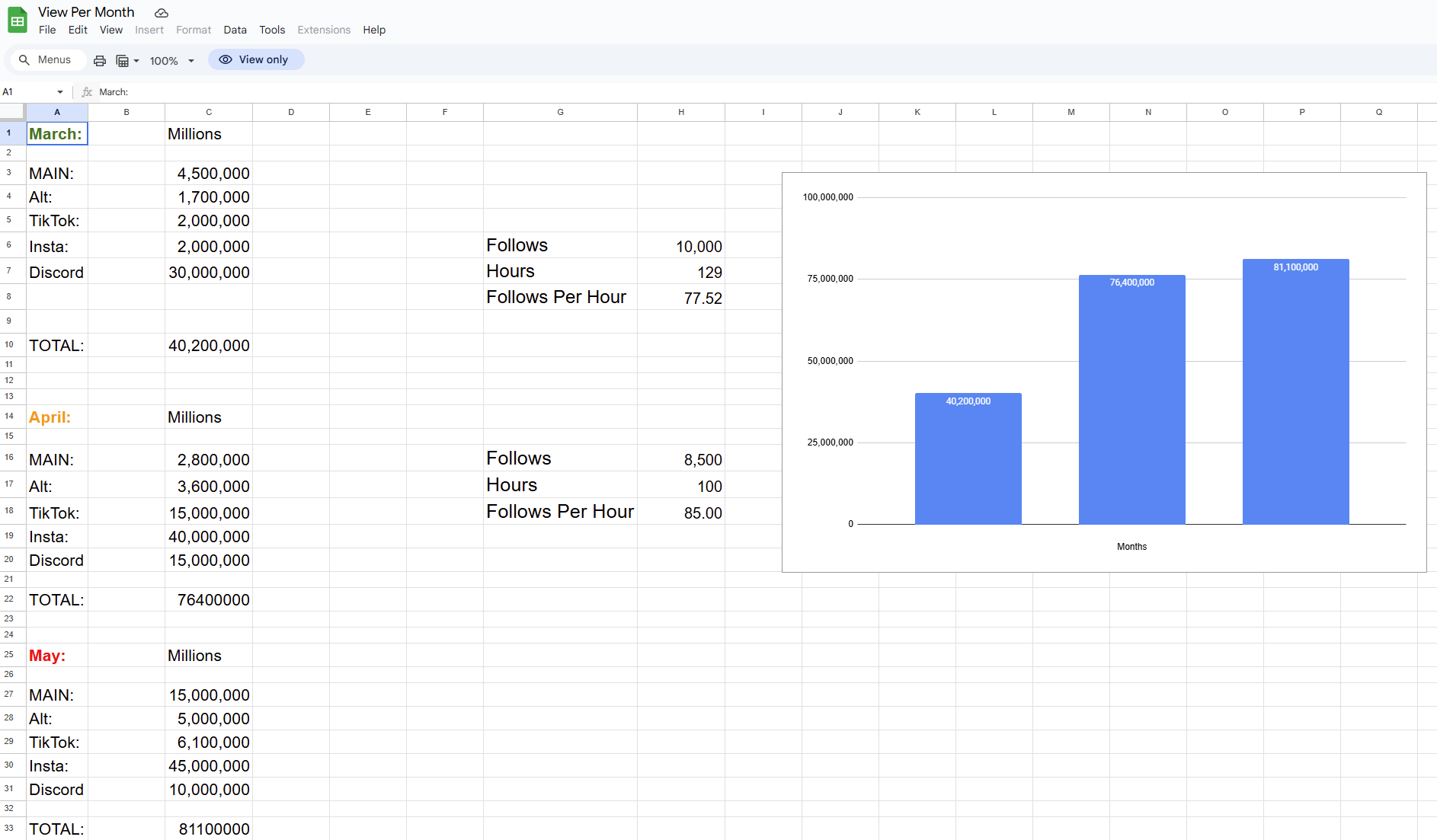Click Insta: label in row 30
This screenshot has width=1437, height=840.
[57, 766]
